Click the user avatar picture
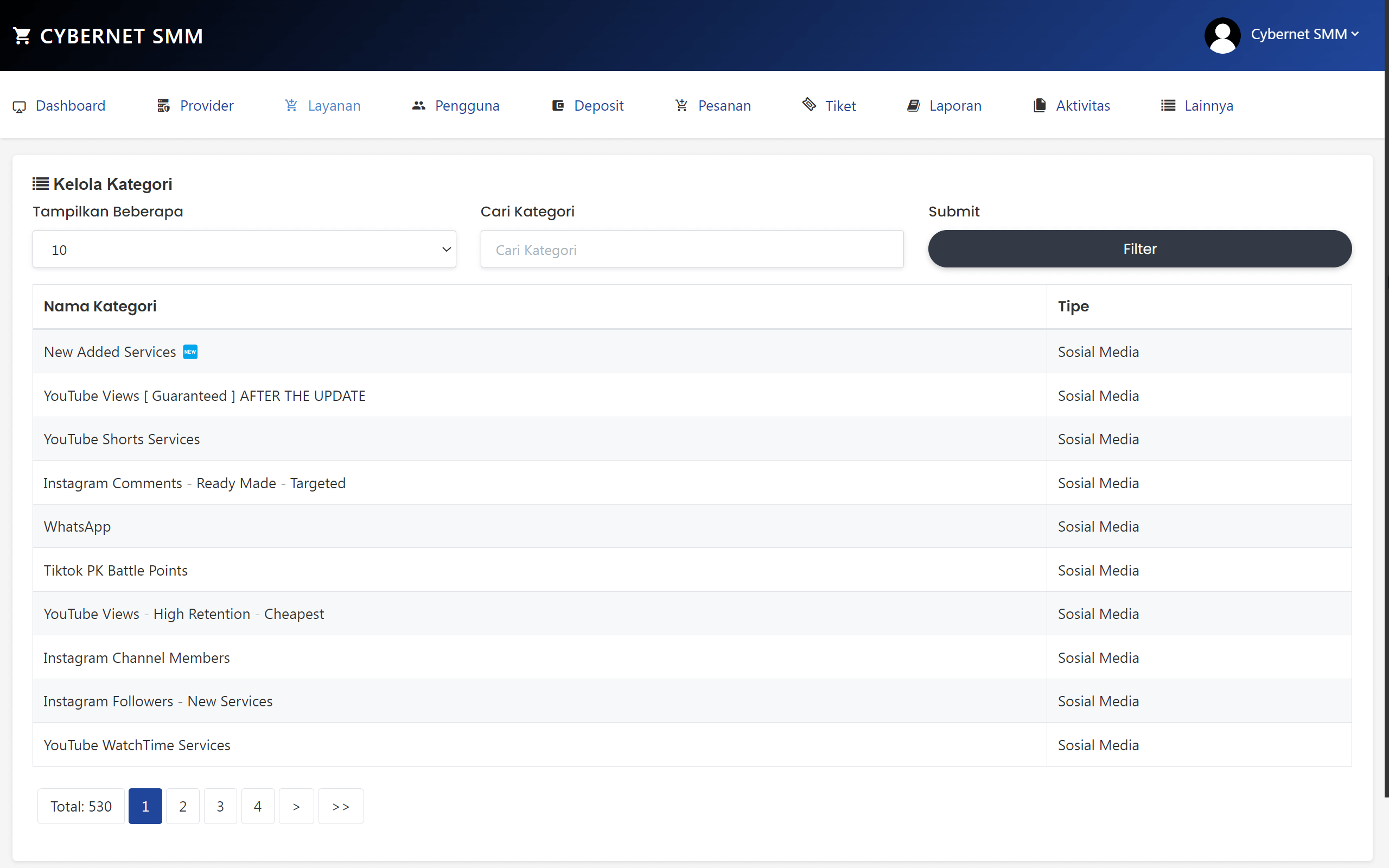Viewport: 1389px width, 868px height. (x=1221, y=35)
